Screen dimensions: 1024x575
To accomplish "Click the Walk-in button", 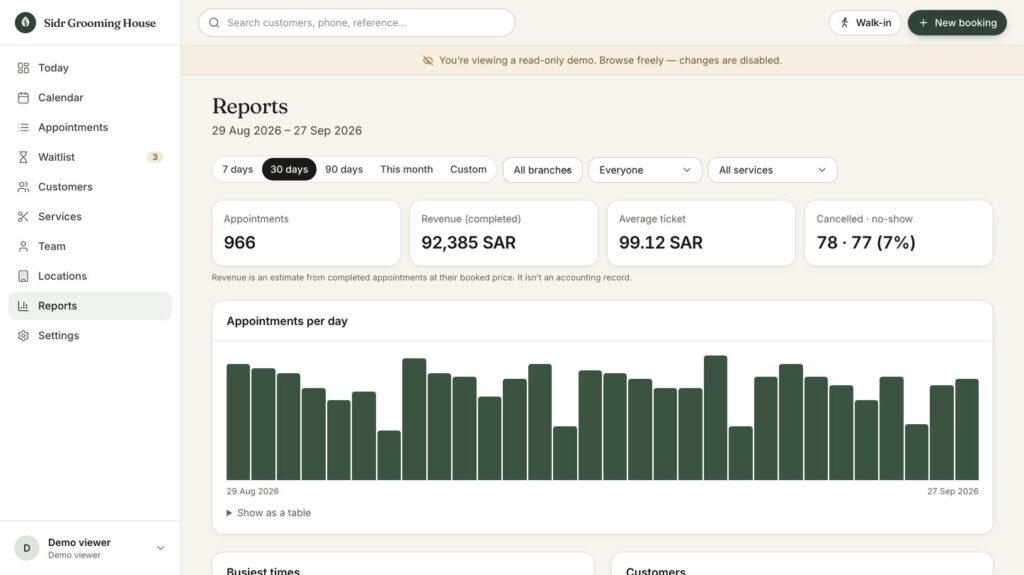I will click(865, 23).
